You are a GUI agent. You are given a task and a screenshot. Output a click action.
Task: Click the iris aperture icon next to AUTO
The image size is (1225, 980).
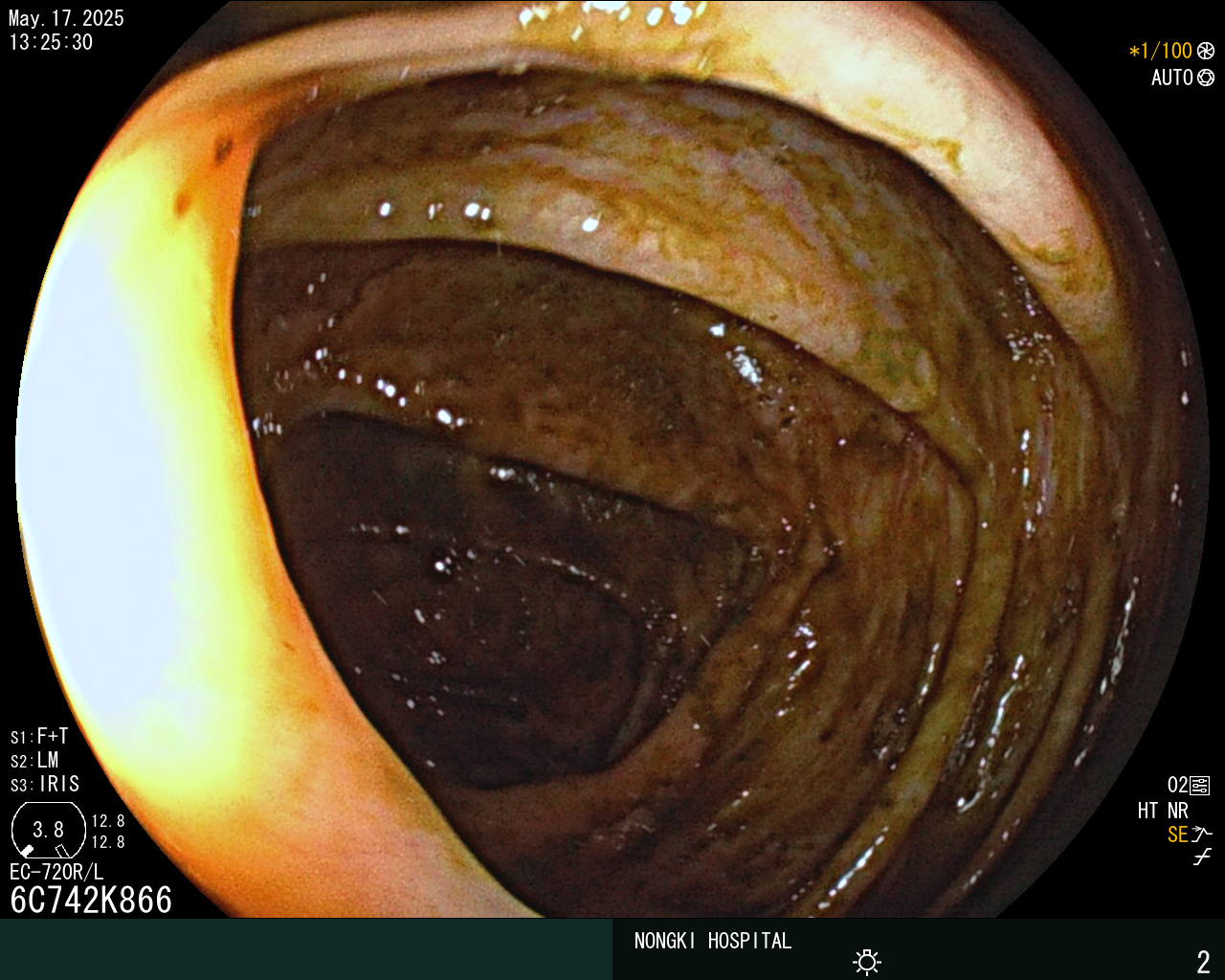[x=1206, y=78]
